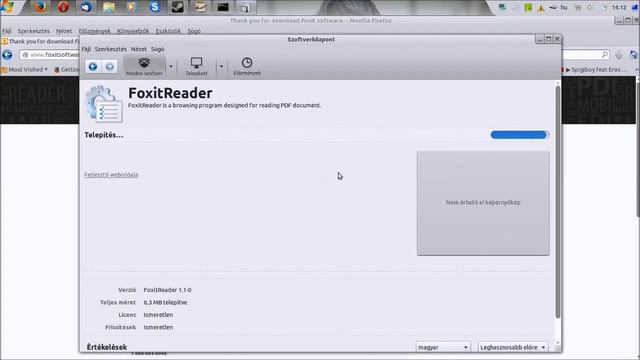Click the 14.12 clock in panel
Viewport: 640px width, 360px height.
[619, 7]
